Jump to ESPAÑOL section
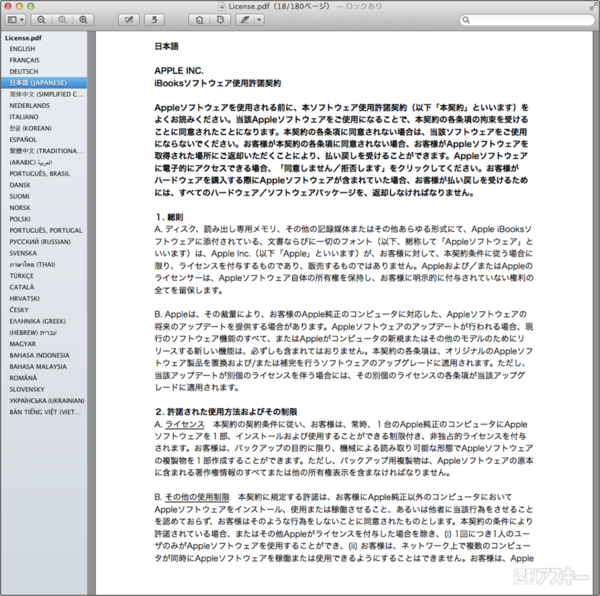Viewport: 600px width, 596px height. coord(23,140)
